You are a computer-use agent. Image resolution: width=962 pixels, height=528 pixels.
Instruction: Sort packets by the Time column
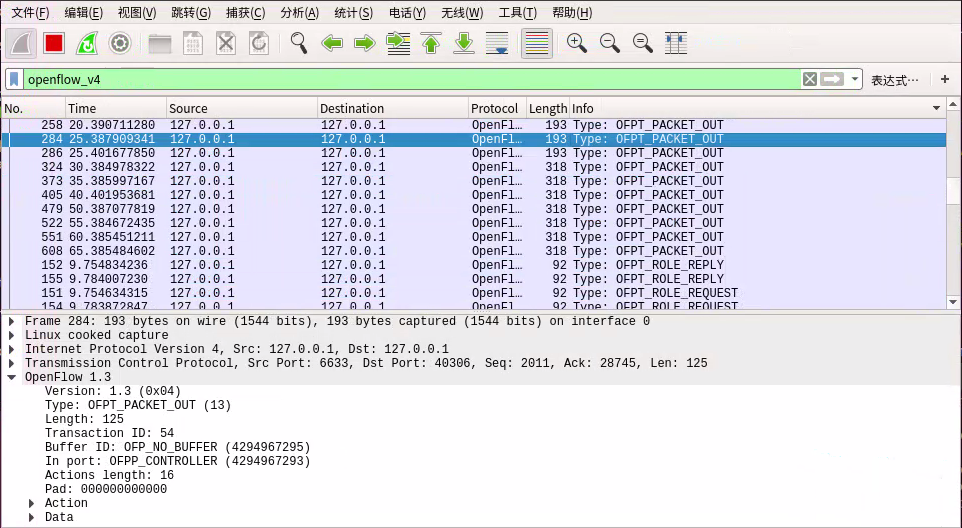pyautogui.click(x=116, y=109)
